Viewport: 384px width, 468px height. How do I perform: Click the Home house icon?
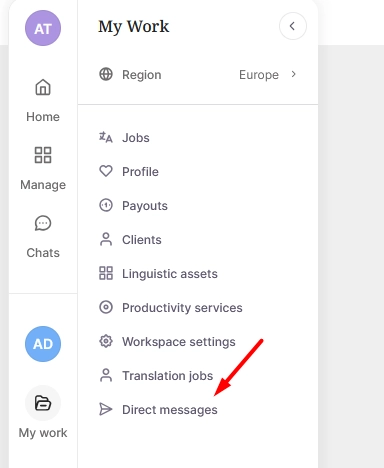[43, 87]
